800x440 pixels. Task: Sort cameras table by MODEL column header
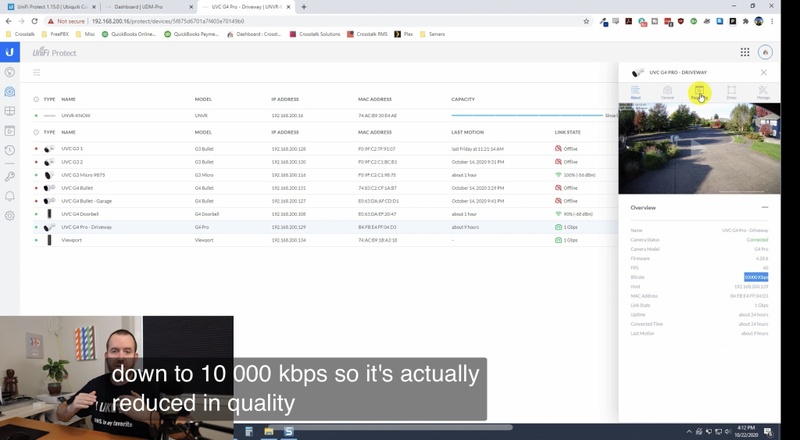[203, 132]
